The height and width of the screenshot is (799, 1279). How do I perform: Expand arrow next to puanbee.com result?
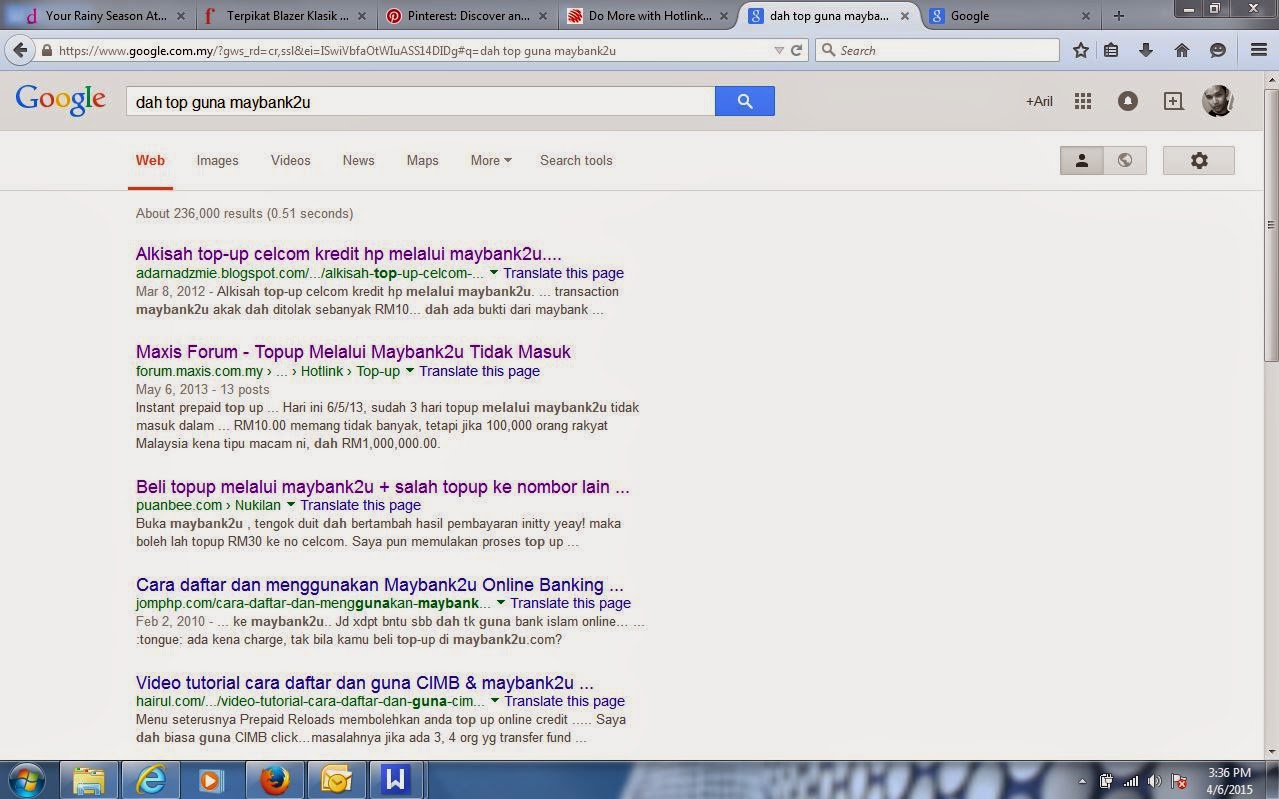coord(290,505)
